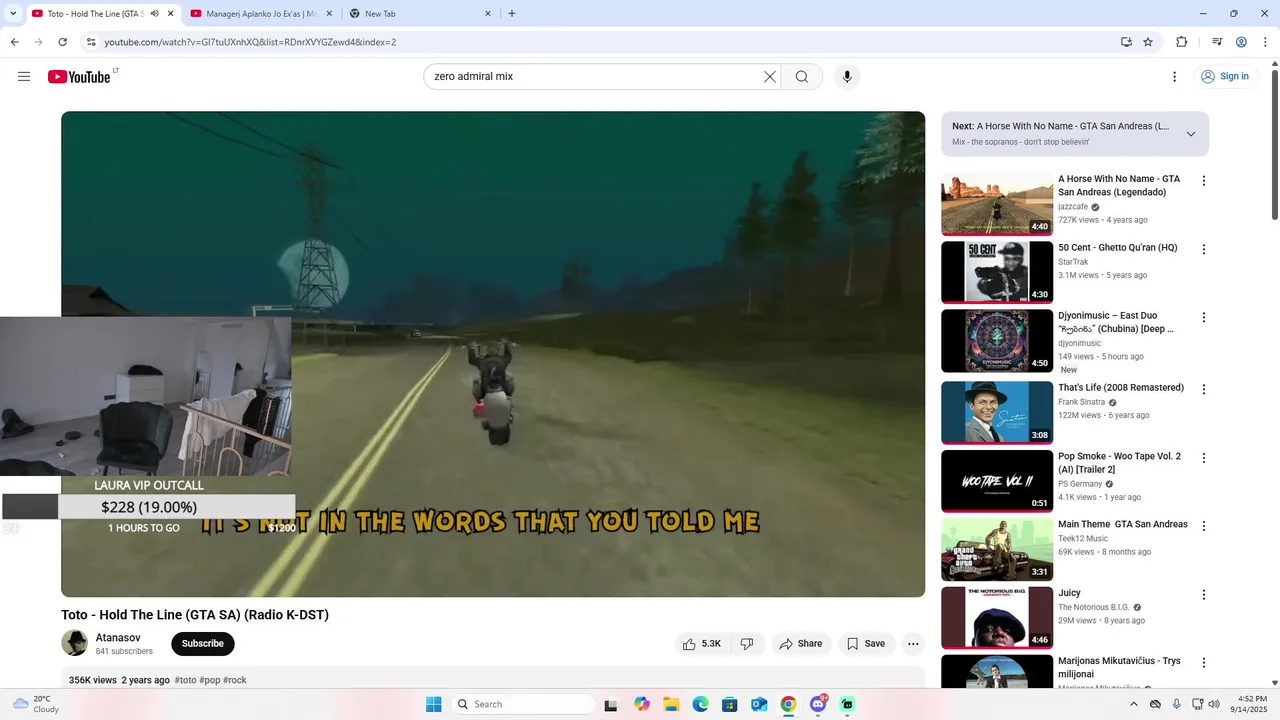Install app icon in address bar
Viewport: 1280px width, 720px height.
click(1126, 42)
